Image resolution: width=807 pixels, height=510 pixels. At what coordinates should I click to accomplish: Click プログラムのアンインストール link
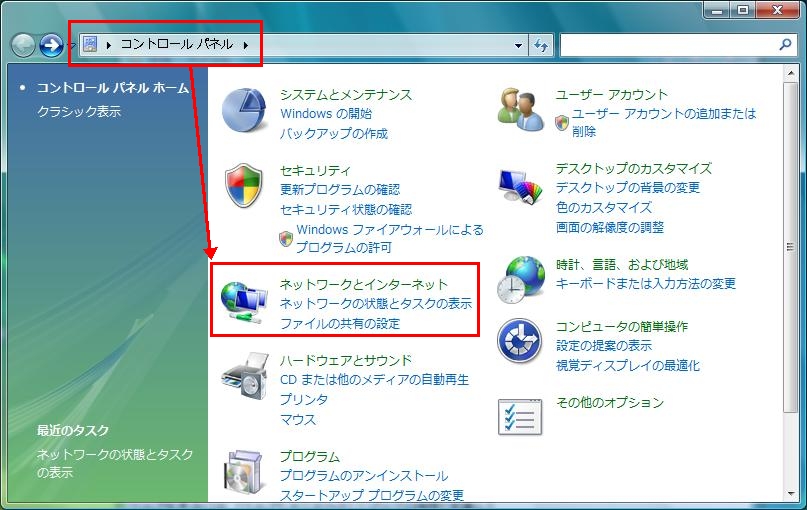click(364, 476)
